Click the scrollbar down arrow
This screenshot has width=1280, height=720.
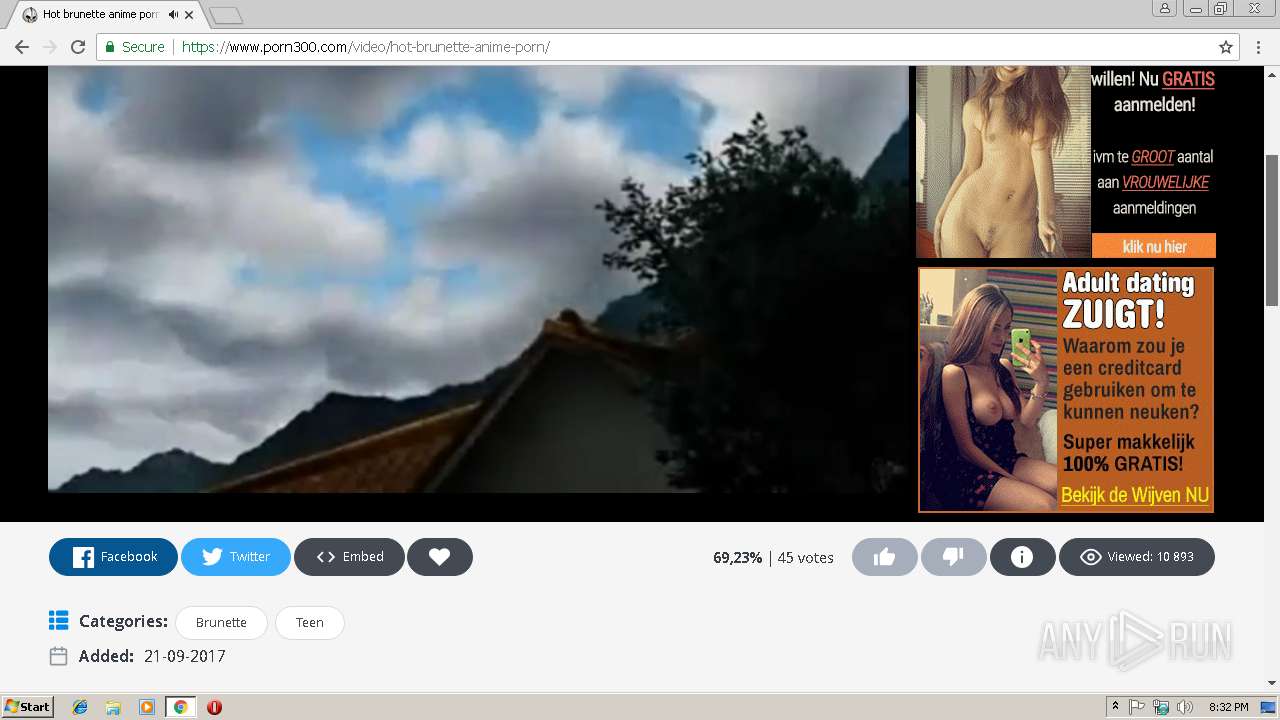coord(1272,684)
